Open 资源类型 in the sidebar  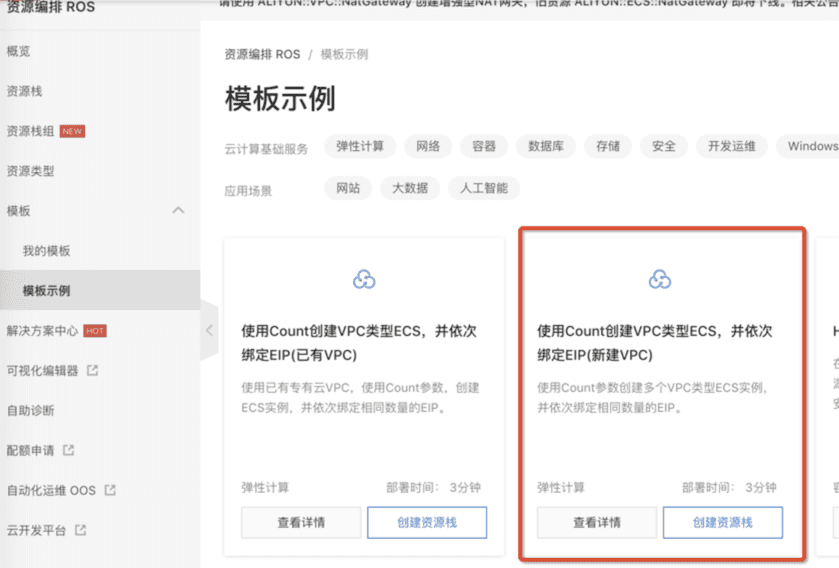pos(30,171)
